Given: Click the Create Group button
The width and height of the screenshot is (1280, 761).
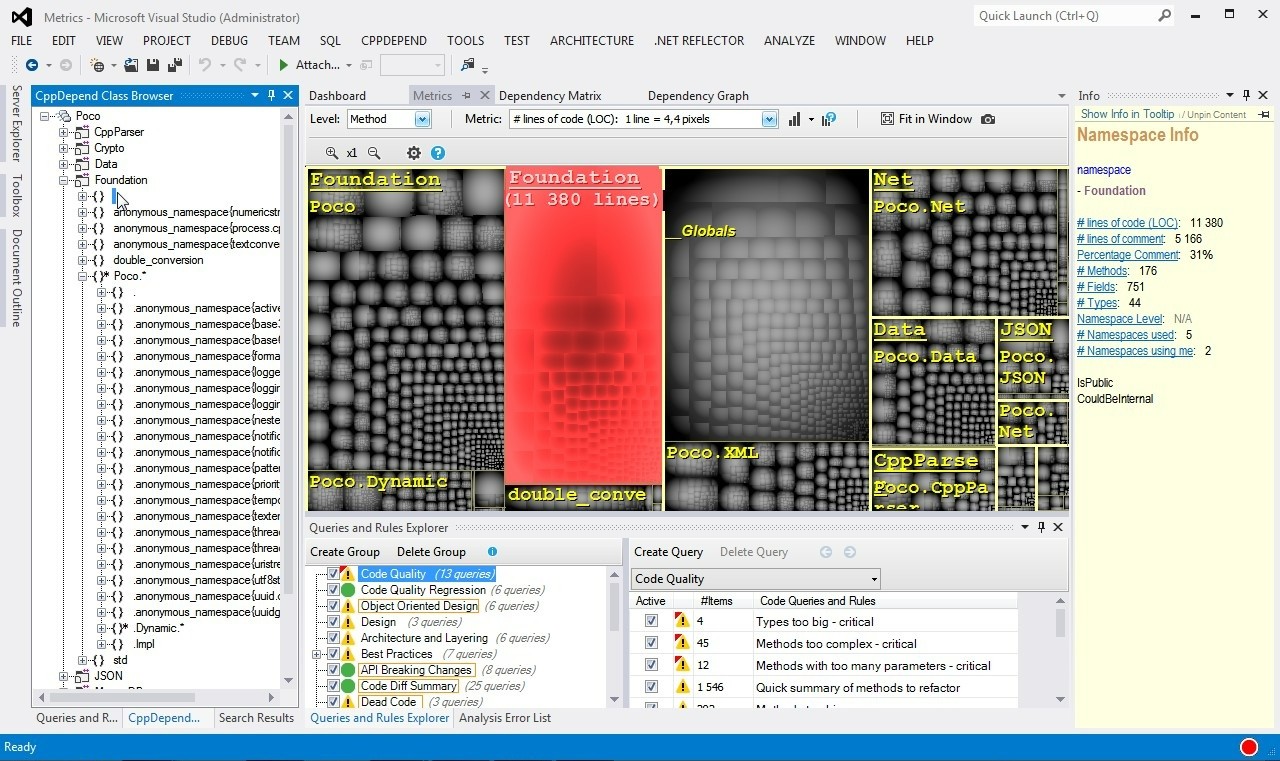Looking at the screenshot, I should (345, 552).
